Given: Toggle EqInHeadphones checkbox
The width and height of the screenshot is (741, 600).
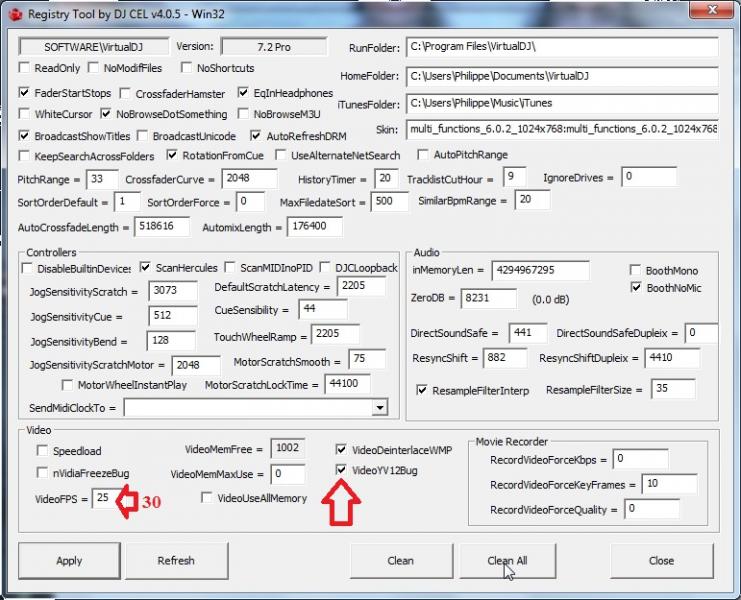Looking at the screenshot, I should pos(243,93).
